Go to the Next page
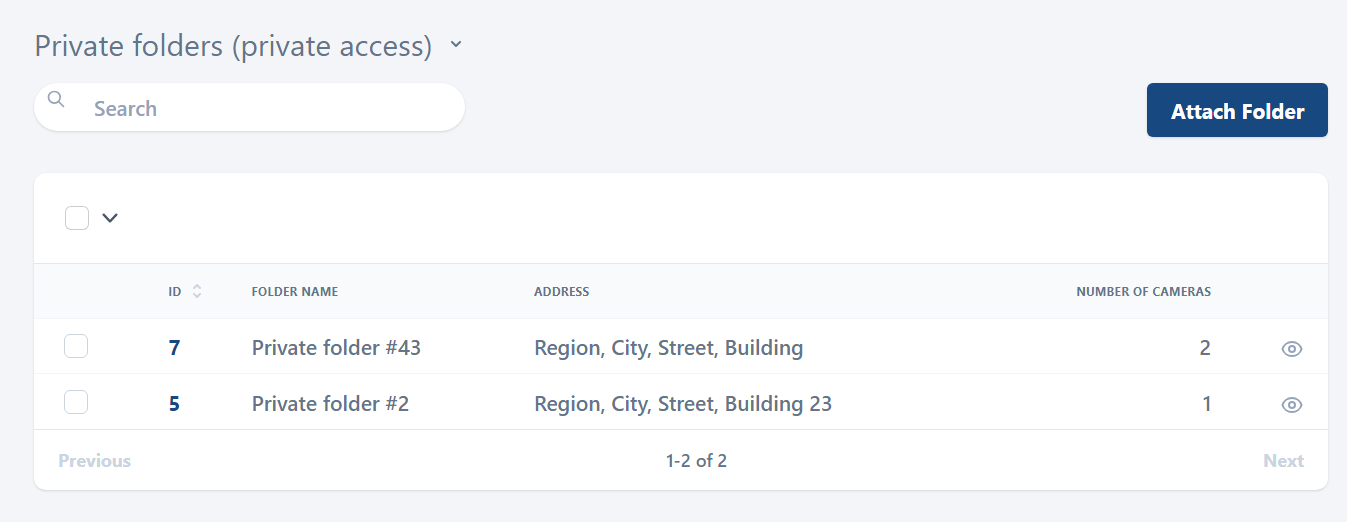This screenshot has width=1347, height=522. (x=1283, y=461)
